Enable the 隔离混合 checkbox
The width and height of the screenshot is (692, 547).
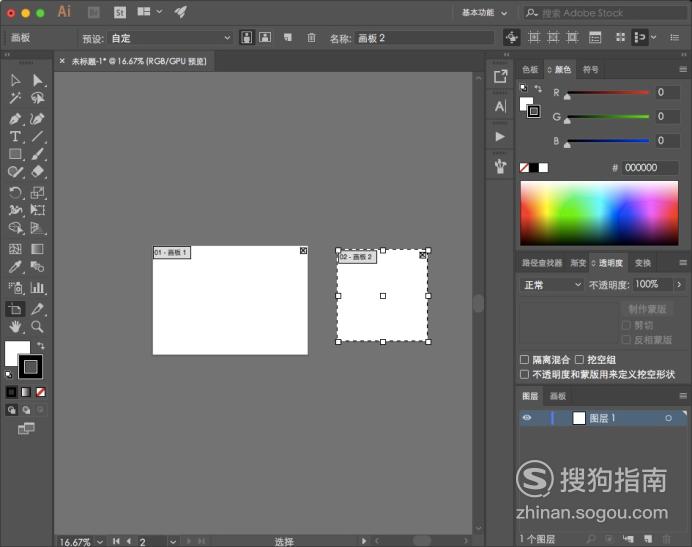pos(524,360)
